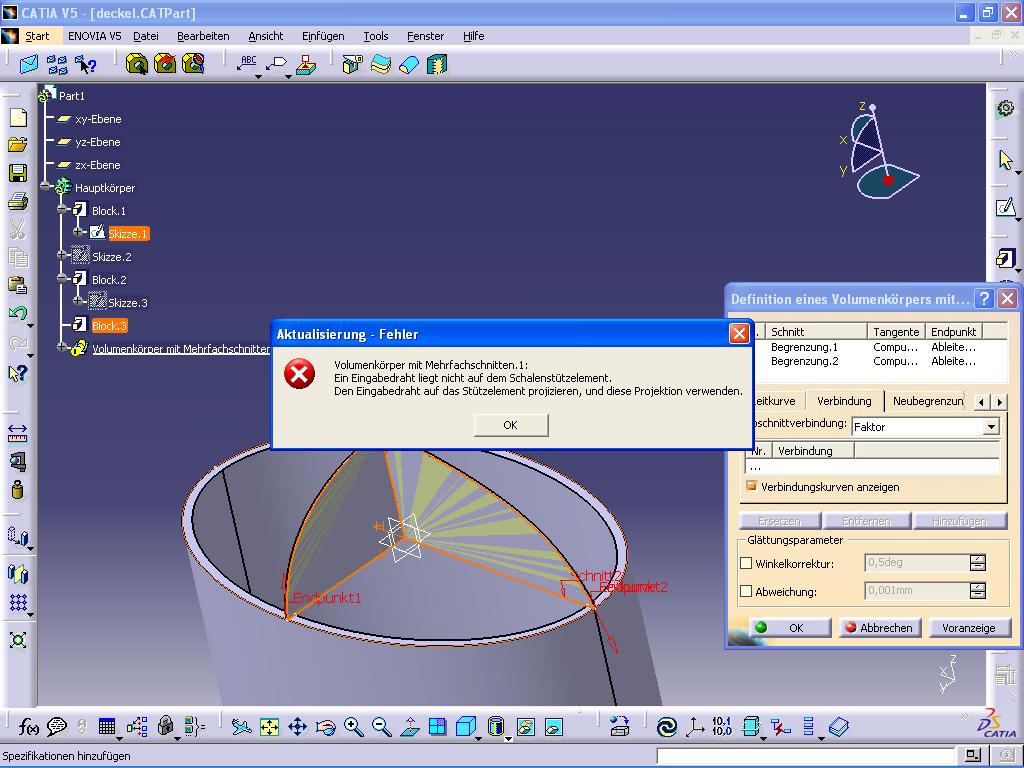Enable the Winkelkorrektur checkbox
This screenshot has width=1024, height=768.
click(746, 563)
